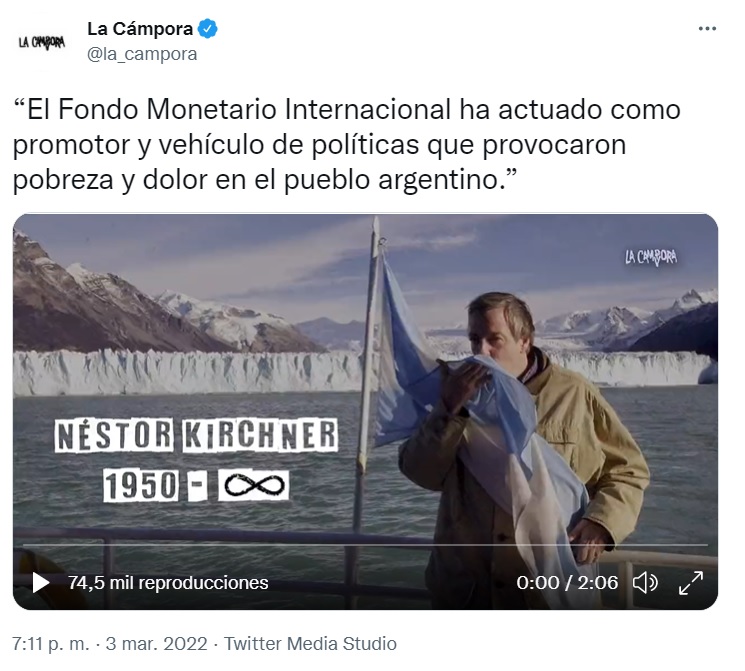This screenshot has width=745, height=671.
Task: Mute the video with speaker icon
Action: pyautogui.click(x=645, y=583)
